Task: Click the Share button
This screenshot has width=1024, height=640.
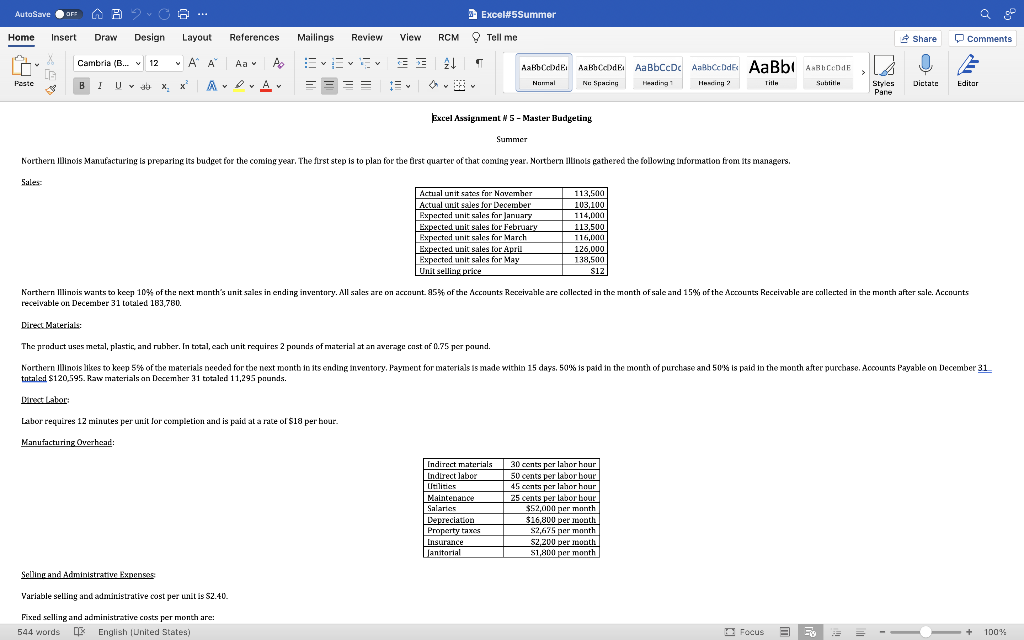Action: [917, 37]
